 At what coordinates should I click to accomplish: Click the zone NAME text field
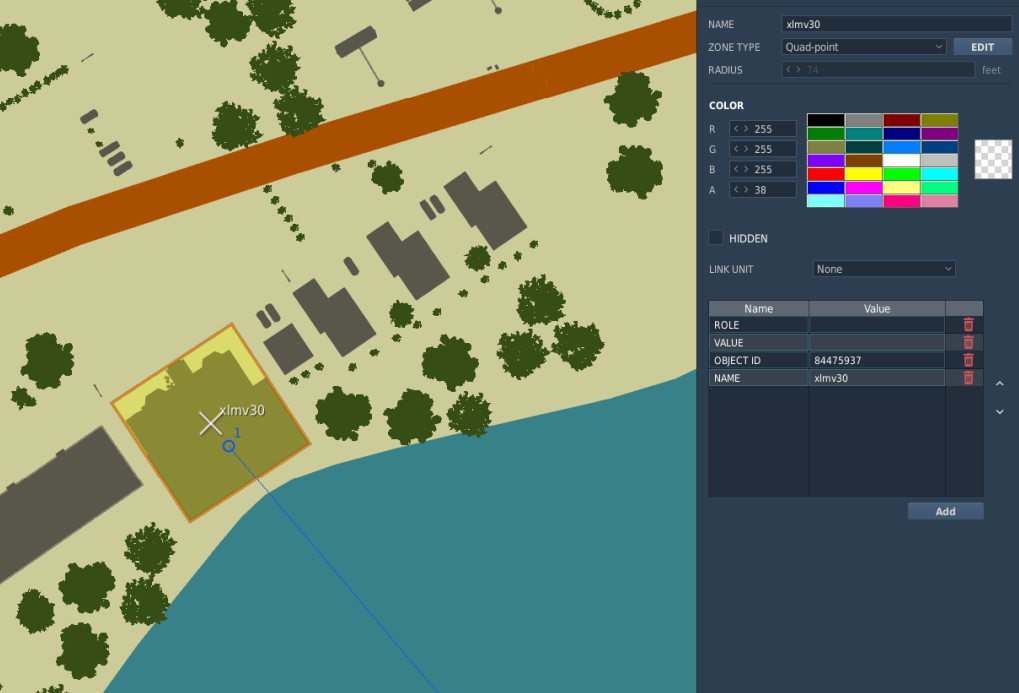tap(896, 24)
